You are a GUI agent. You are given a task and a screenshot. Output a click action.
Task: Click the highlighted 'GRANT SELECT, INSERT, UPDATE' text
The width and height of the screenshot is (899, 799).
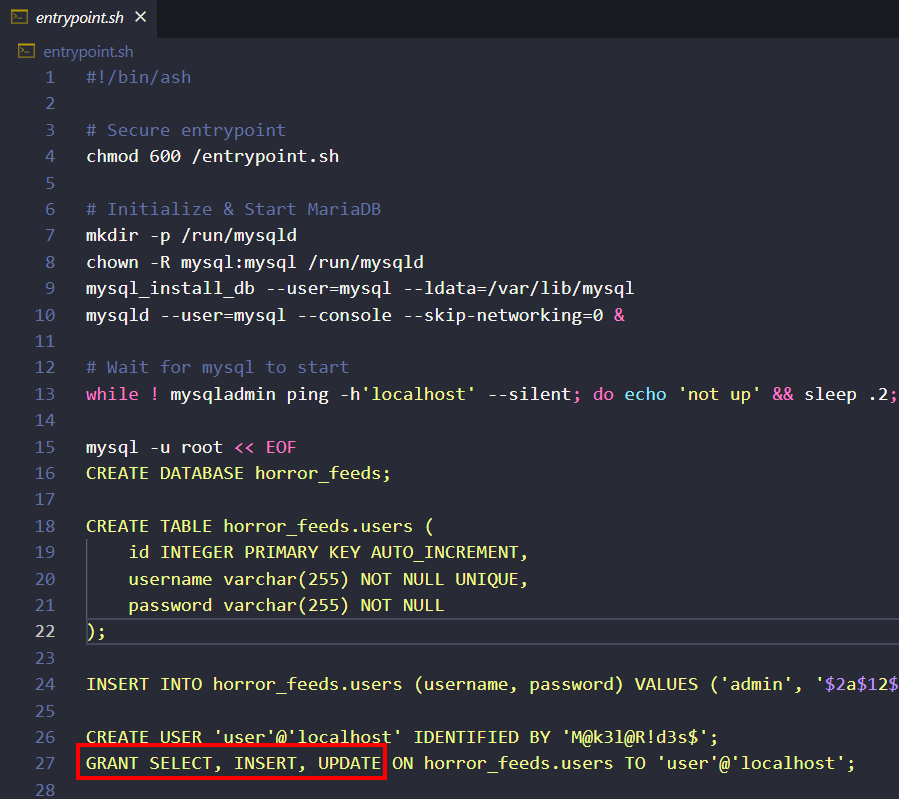point(233,763)
